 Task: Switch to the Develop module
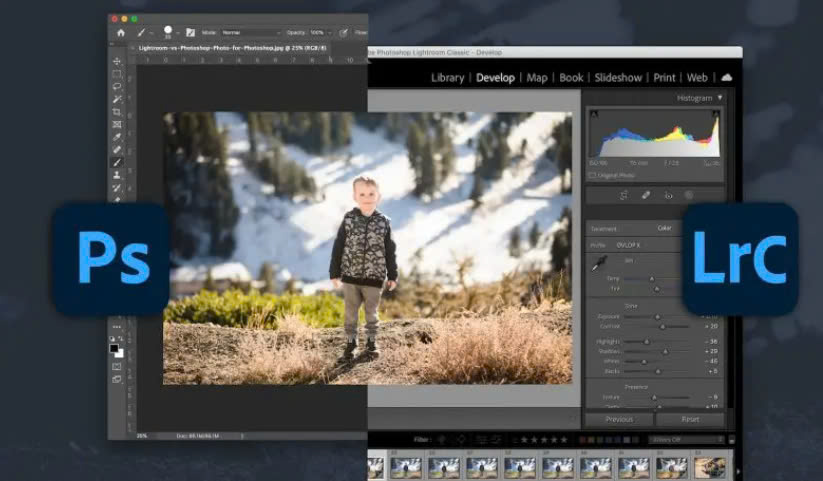click(495, 78)
